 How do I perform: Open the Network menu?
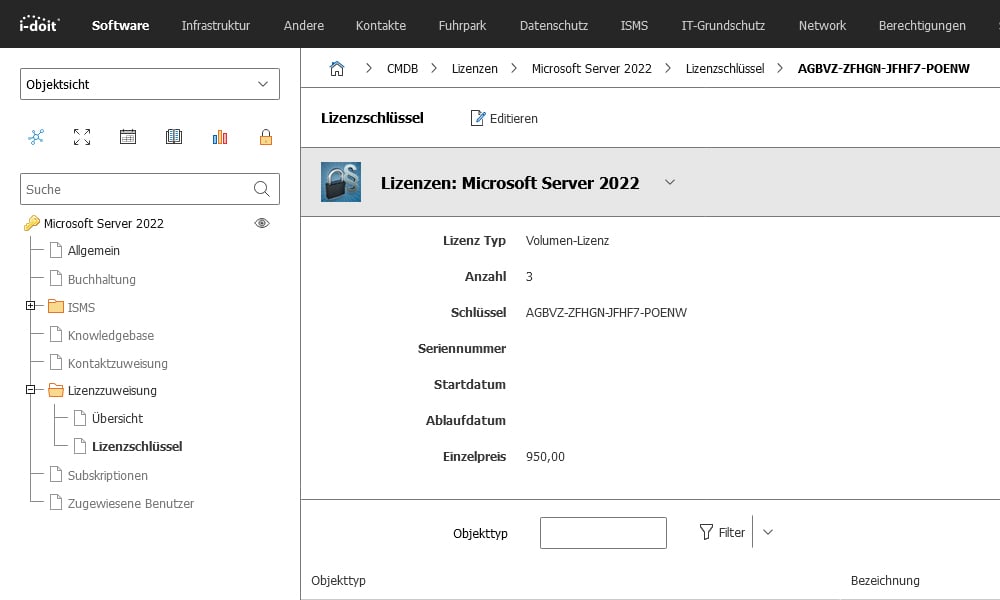point(822,26)
